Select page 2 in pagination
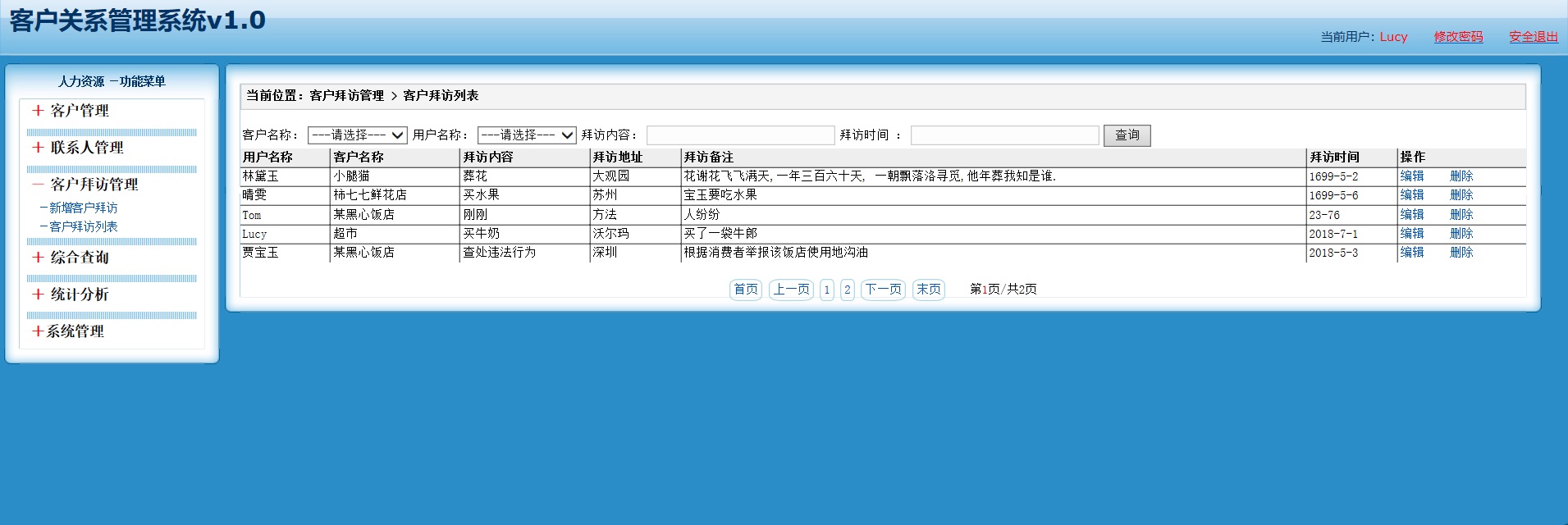The width and height of the screenshot is (1568, 525). tap(847, 290)
